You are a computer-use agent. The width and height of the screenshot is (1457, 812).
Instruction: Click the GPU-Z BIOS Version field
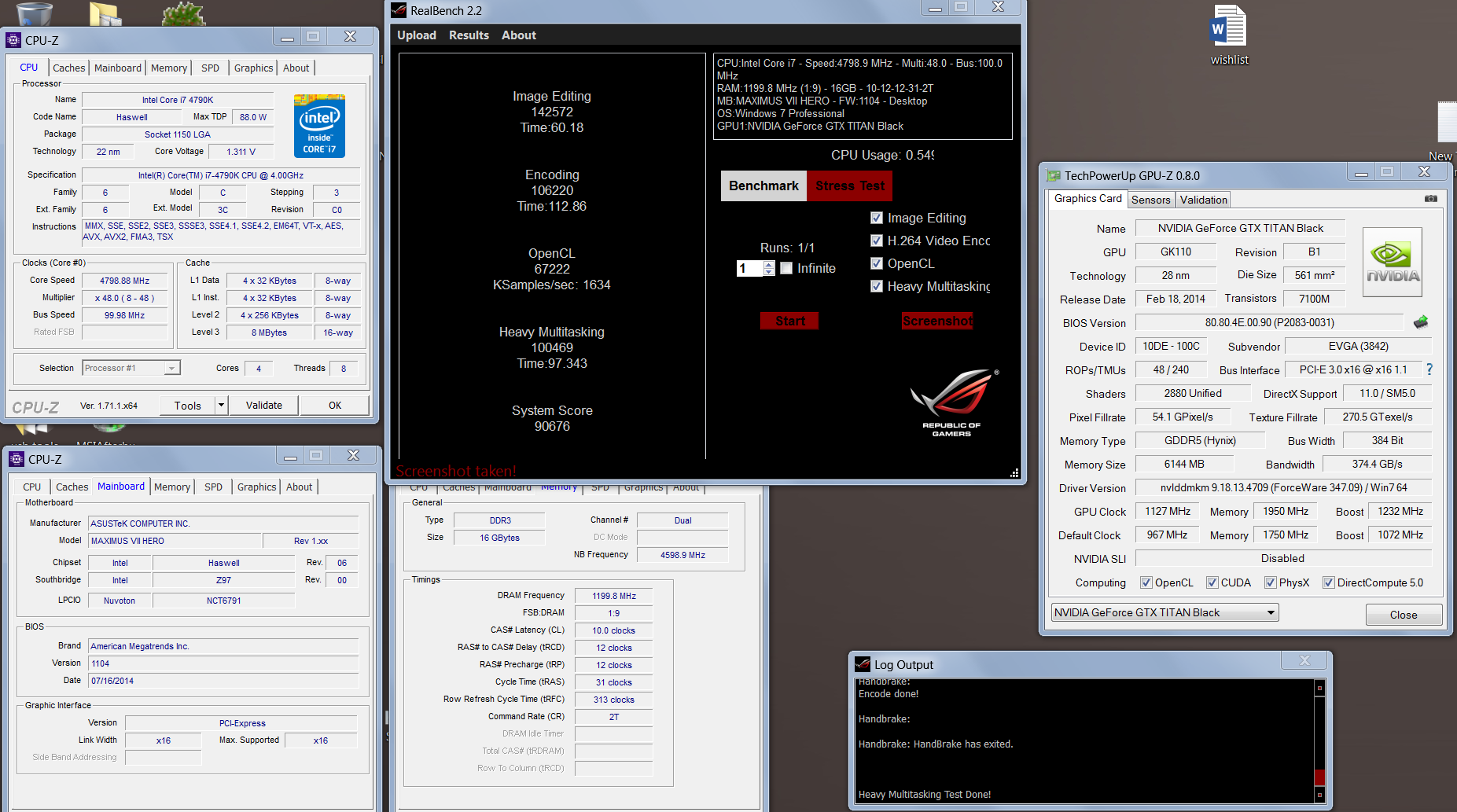(1269, 322)
